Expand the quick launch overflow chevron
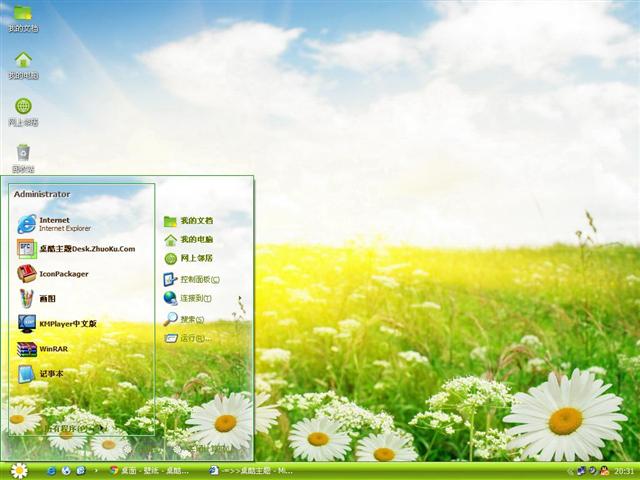Screen dimensions: 640x480 (x=96, y=471)
